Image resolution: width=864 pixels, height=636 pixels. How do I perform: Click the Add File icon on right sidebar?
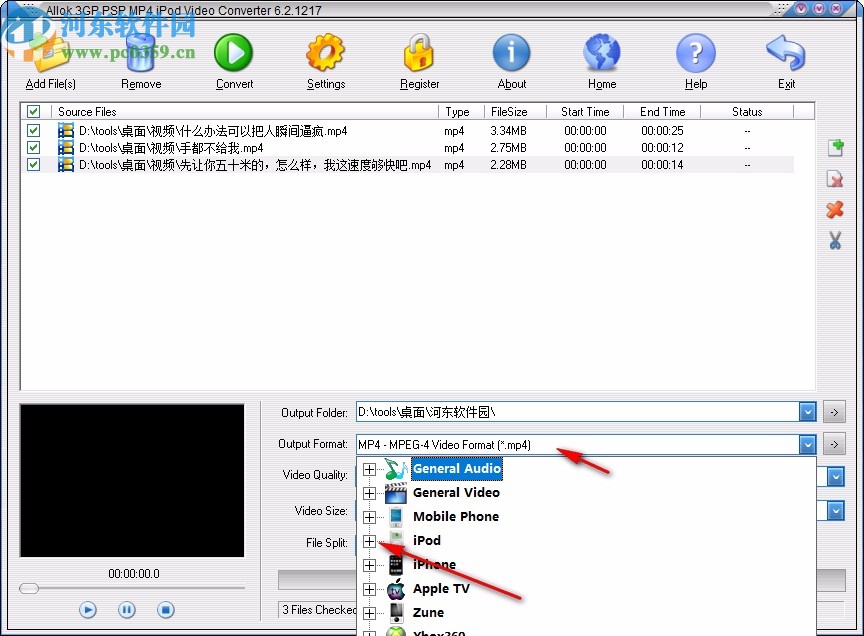[x=836, y=147]
